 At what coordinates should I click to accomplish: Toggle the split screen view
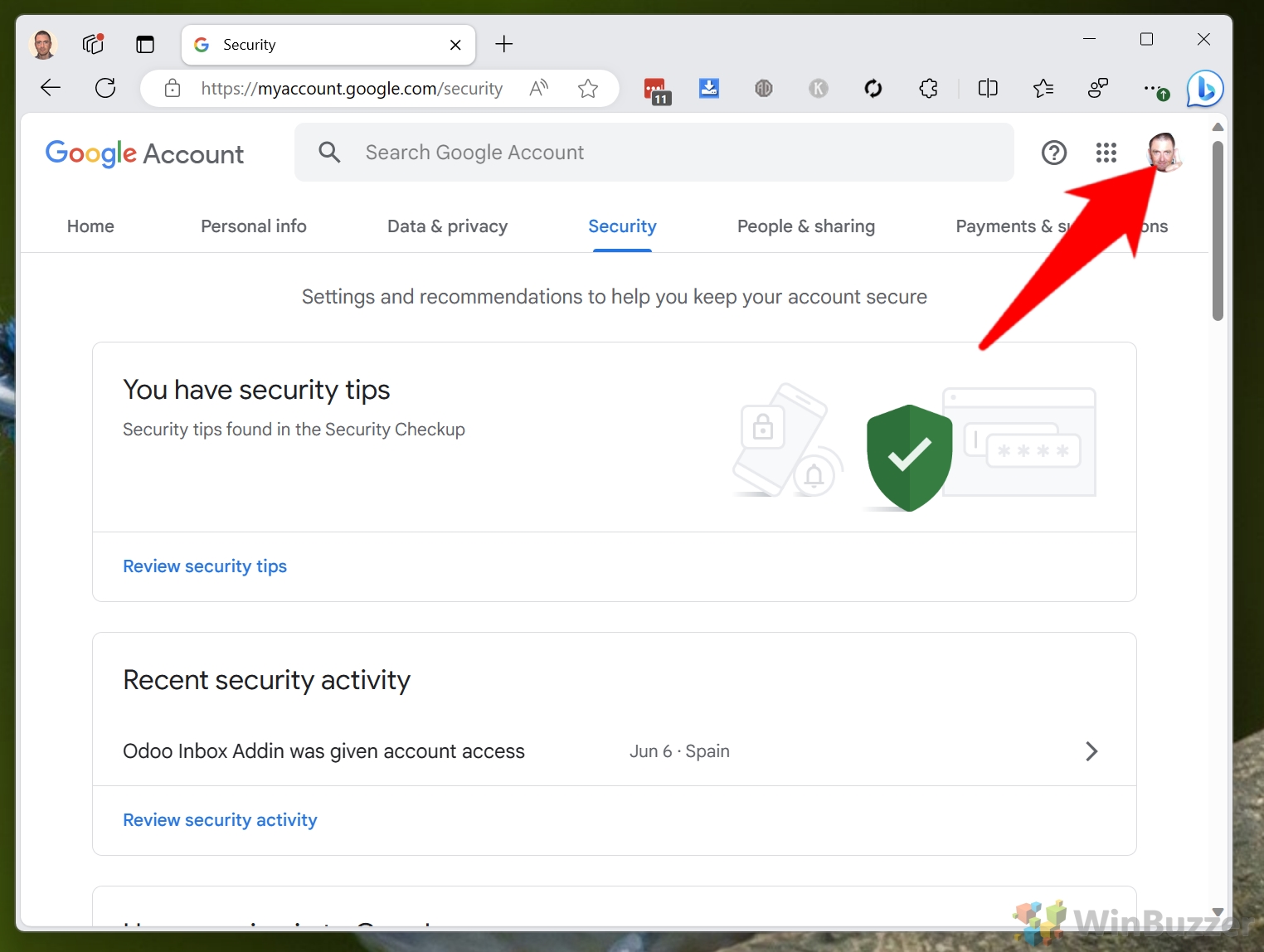coord(988,88)
